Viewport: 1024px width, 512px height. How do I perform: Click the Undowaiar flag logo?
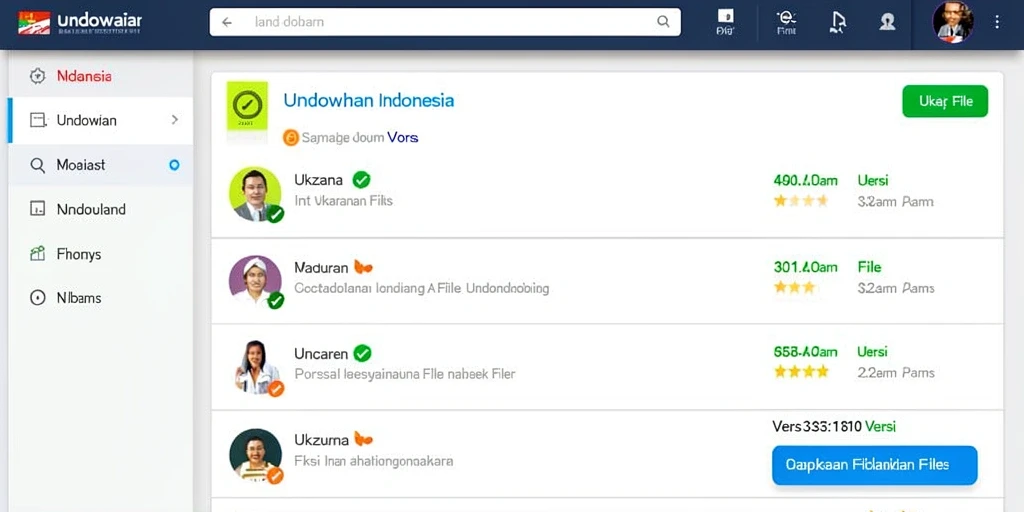point(34,22)
